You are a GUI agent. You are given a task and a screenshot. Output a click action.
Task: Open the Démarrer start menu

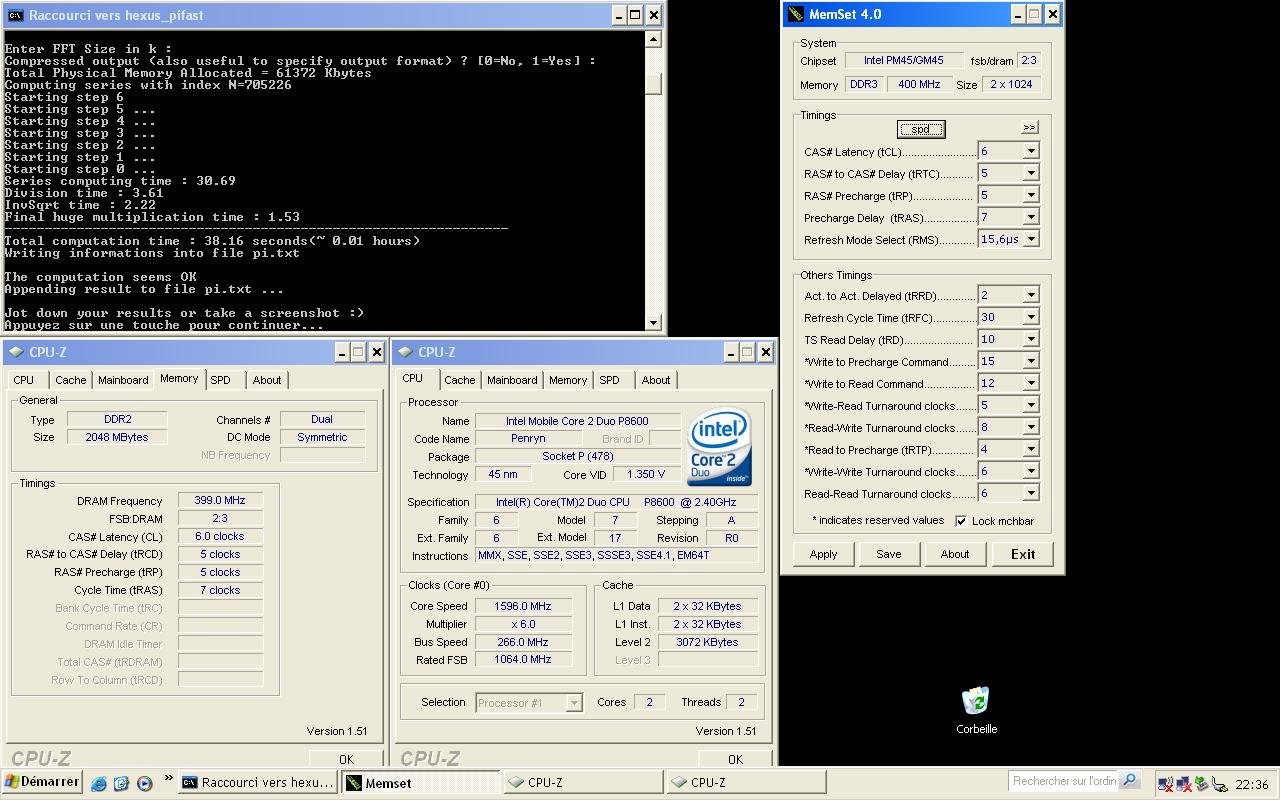point(41,782)
